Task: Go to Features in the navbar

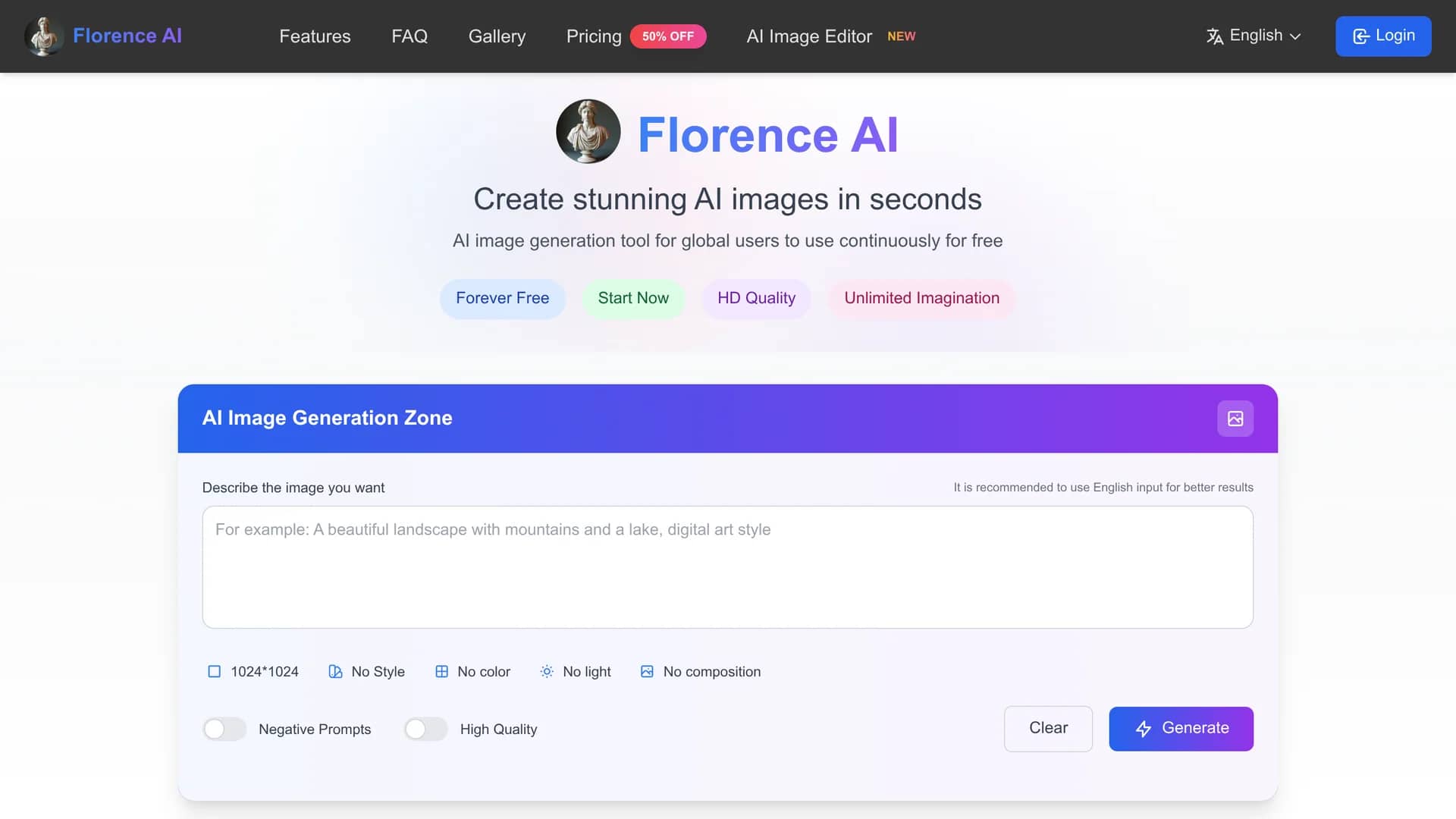Action: [315, 36]
